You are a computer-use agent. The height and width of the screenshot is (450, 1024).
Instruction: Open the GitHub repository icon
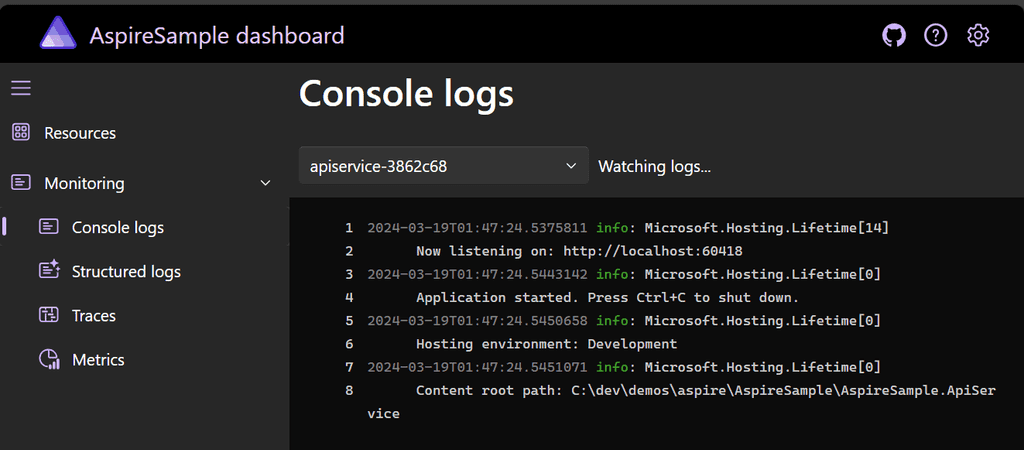[x=893, y=36]
